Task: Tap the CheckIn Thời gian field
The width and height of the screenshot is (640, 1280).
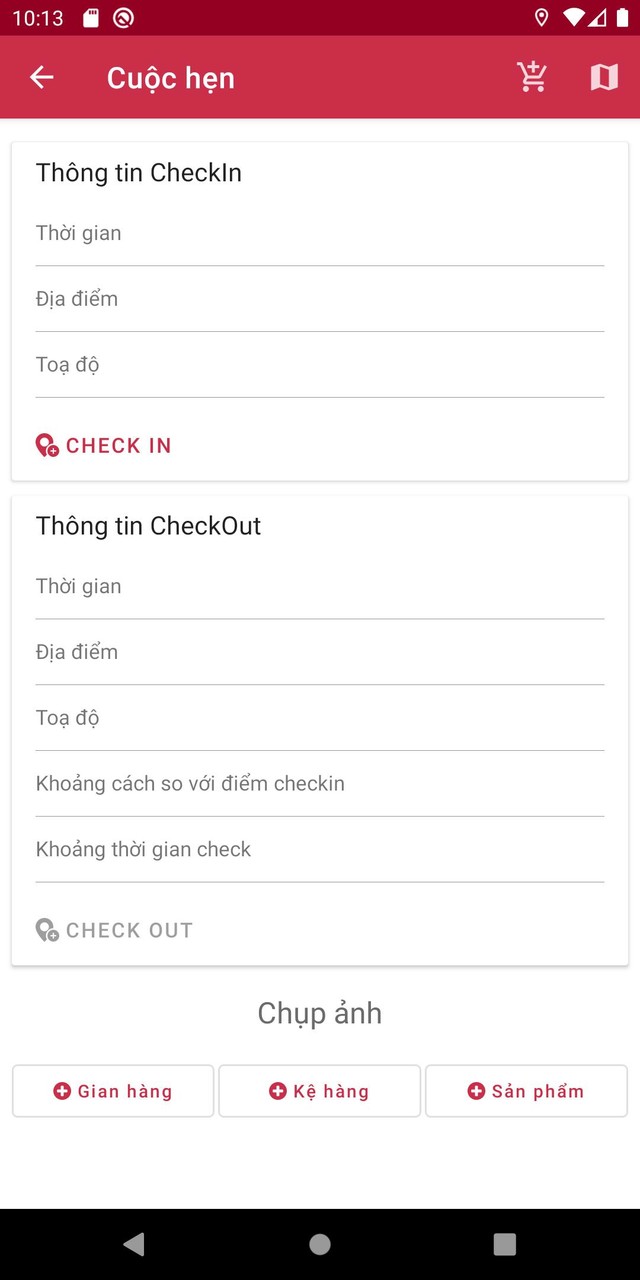Action: (x=320, y=234)
